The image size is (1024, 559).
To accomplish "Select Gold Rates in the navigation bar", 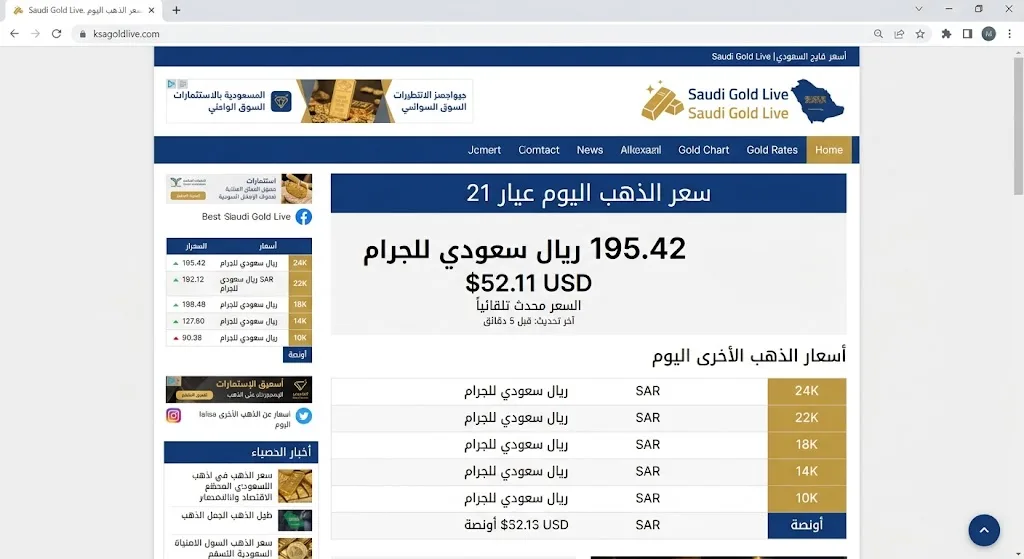I will click(772, 150).
